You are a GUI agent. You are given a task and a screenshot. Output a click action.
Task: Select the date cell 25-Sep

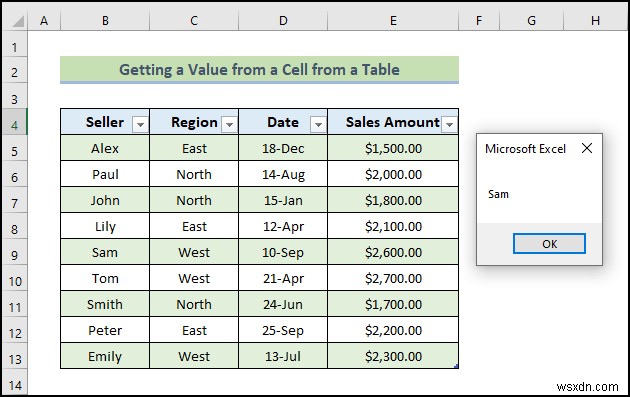tap(283, 330)
